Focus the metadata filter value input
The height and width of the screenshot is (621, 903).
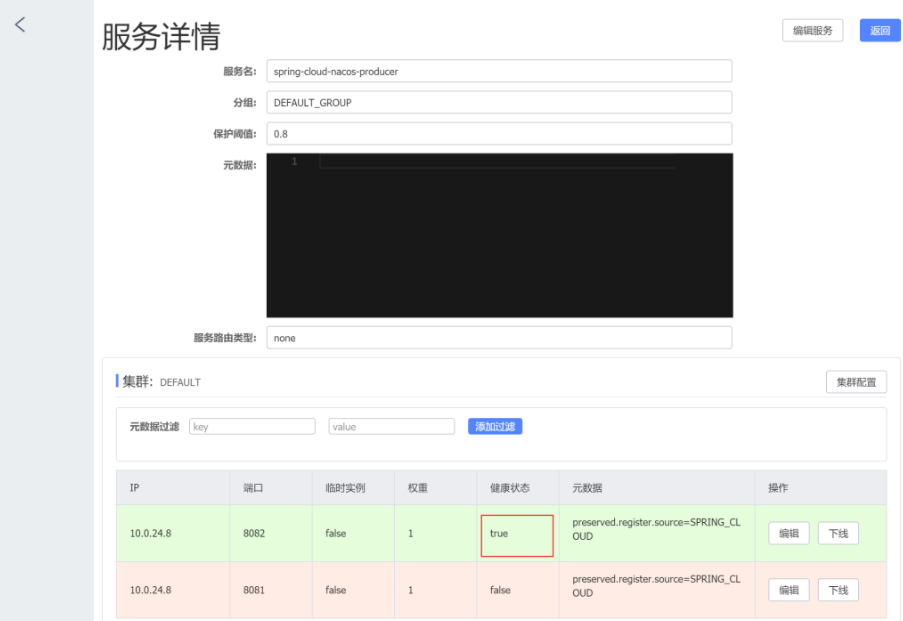391,427
